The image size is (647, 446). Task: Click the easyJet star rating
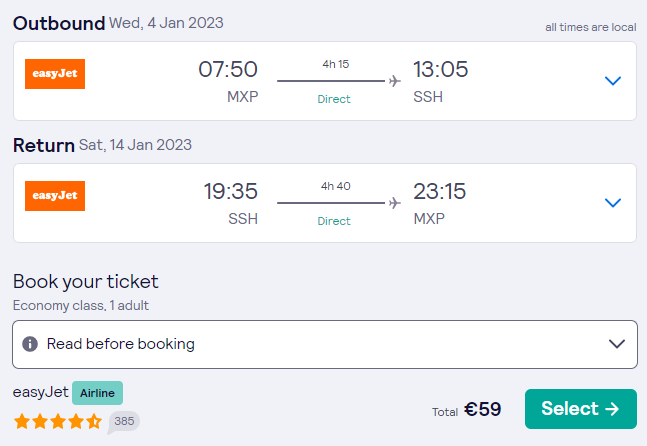[58, 422]
